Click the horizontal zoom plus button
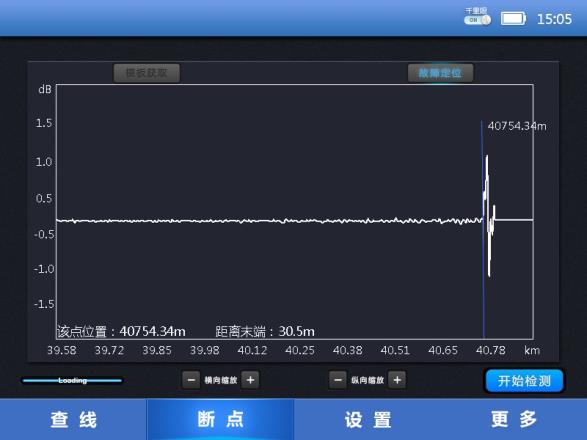The image size is (587, 440). tap(250, 380)
